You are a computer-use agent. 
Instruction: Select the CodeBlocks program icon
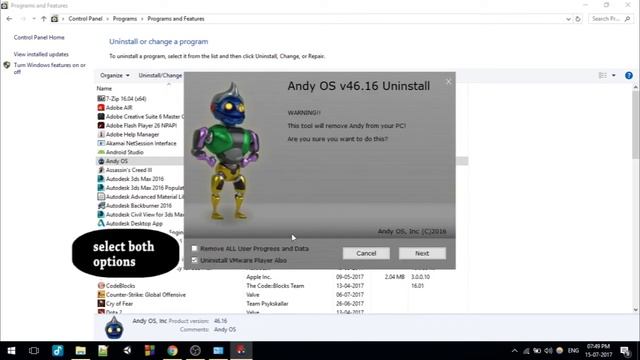coord(101,286)
